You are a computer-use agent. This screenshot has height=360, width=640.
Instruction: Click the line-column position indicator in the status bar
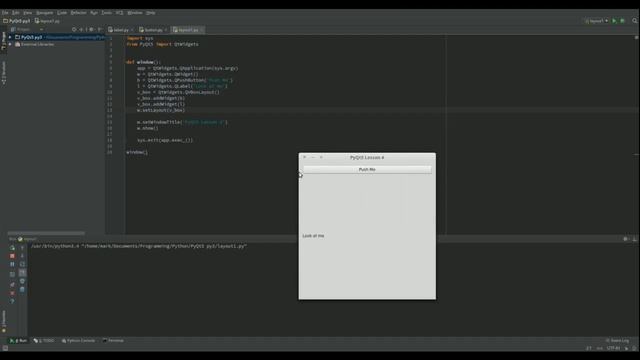(589, 348)
